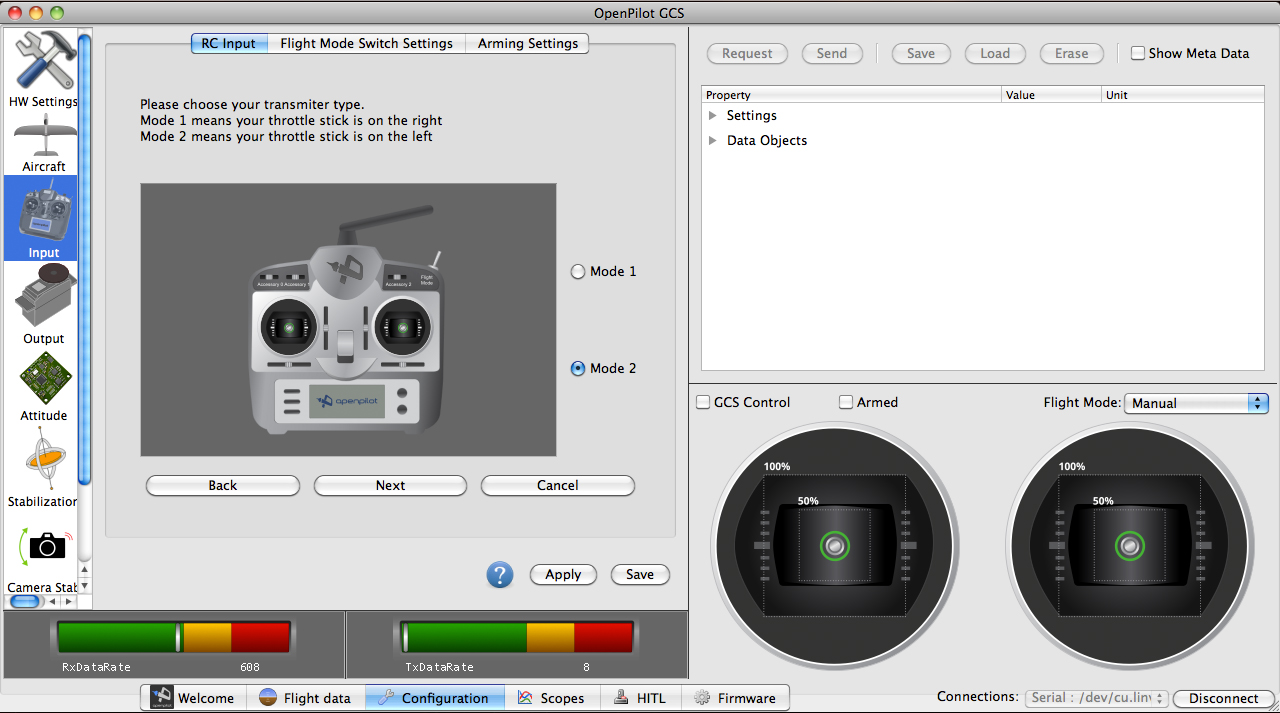The height and width of the screenshot is (713, 1280).
Task: Open the Flight Mode Manual dropdown
Action: [x=1196, y=403]
